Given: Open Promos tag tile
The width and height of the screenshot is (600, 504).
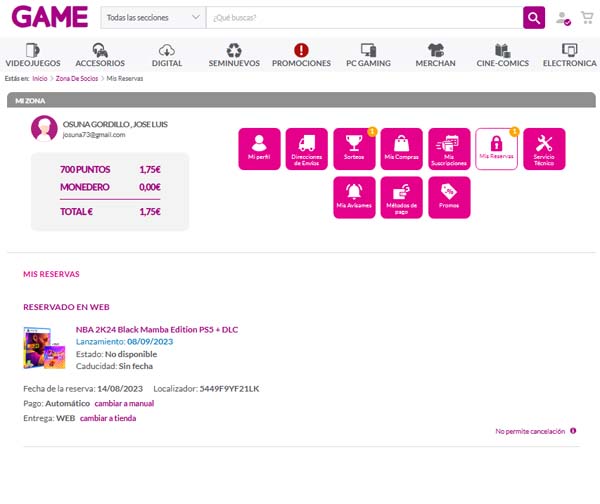Looking at the screenshot, I should pos(449,197).
